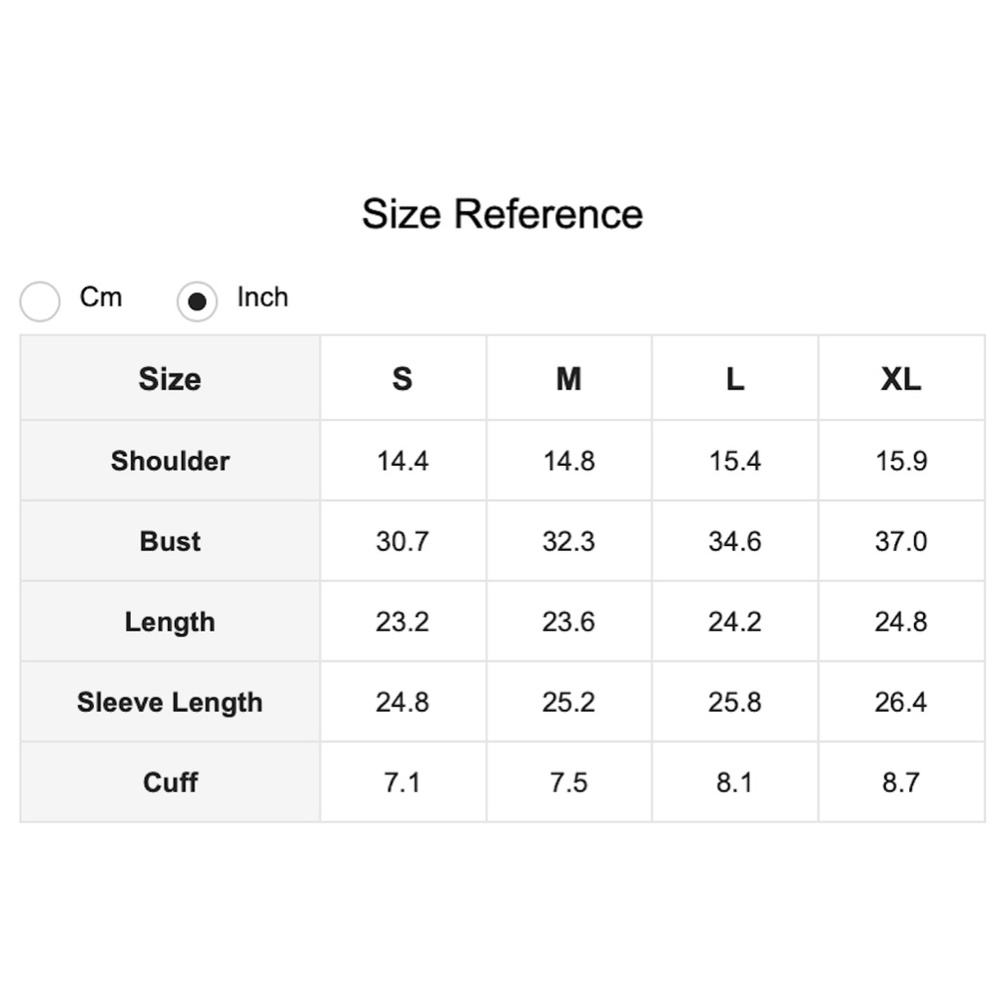Click the Inch unit label
1000x1000 pixels.
263,297
